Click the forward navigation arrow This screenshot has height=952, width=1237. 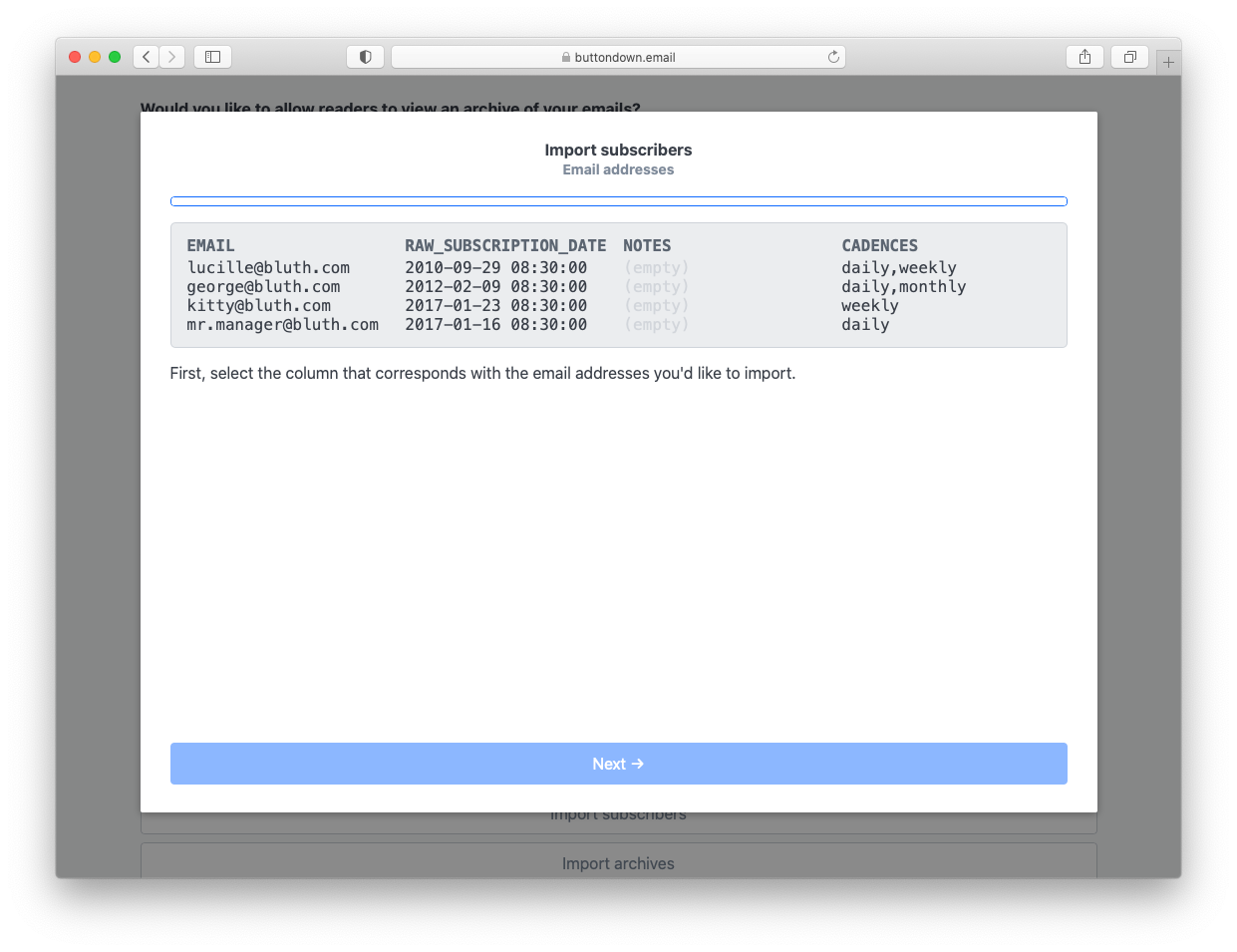(x=172, y=57)
